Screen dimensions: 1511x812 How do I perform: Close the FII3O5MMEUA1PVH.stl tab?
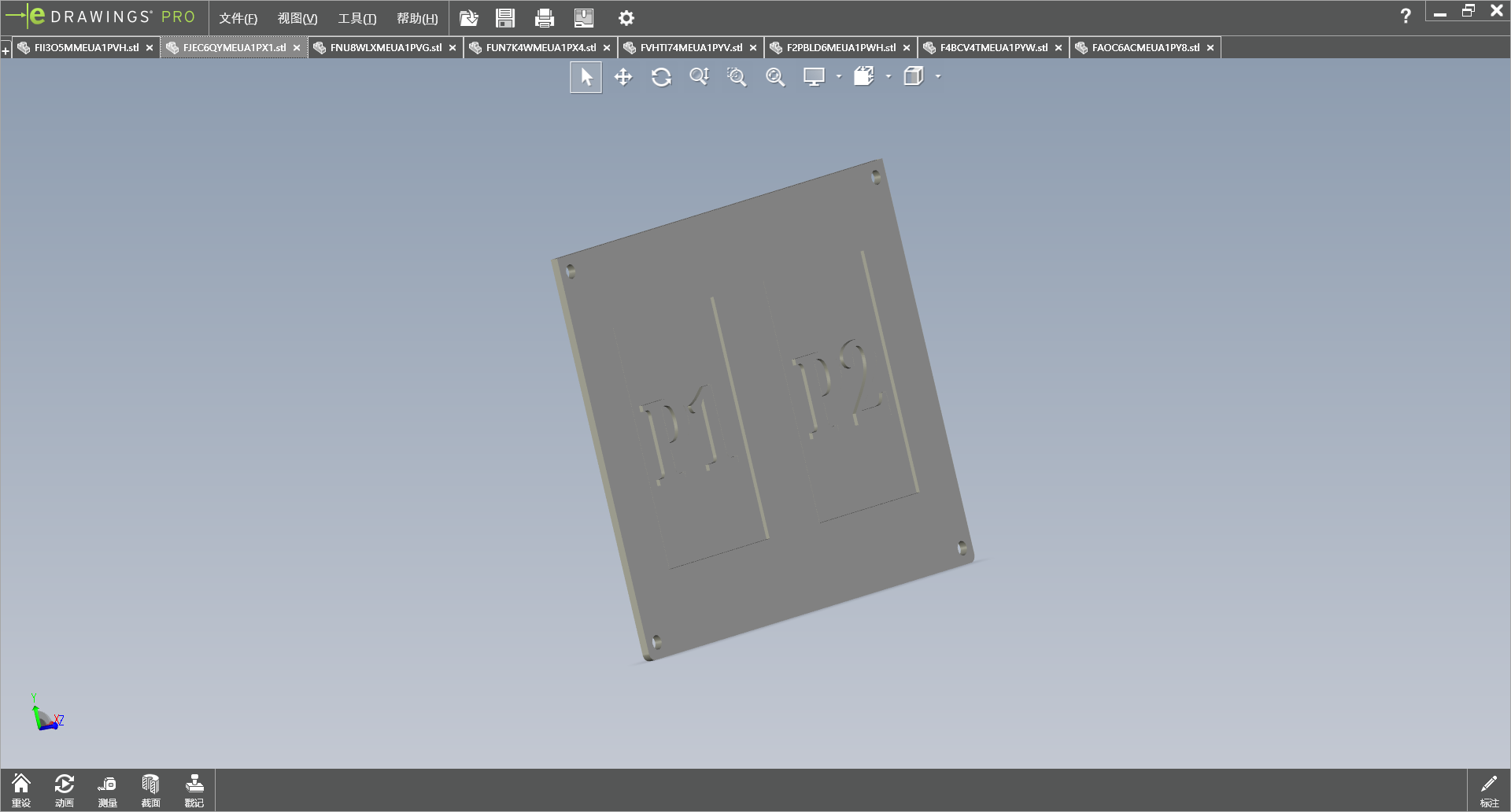point(150,48)
